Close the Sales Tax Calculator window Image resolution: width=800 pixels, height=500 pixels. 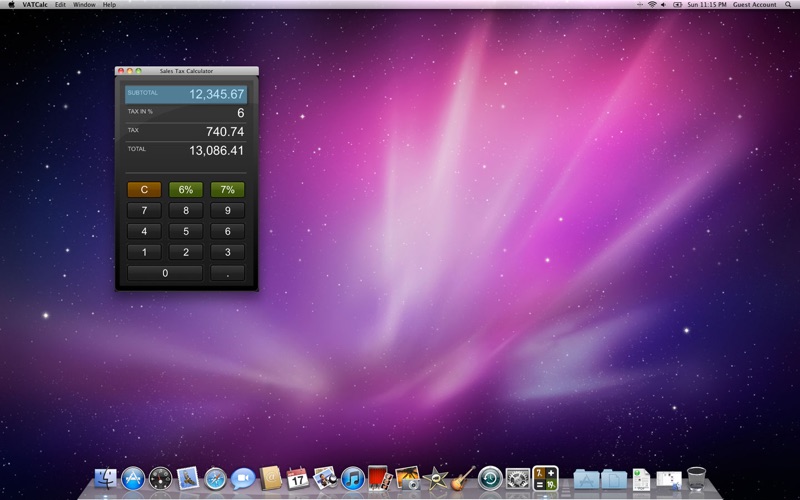click(x=121, y=71)
